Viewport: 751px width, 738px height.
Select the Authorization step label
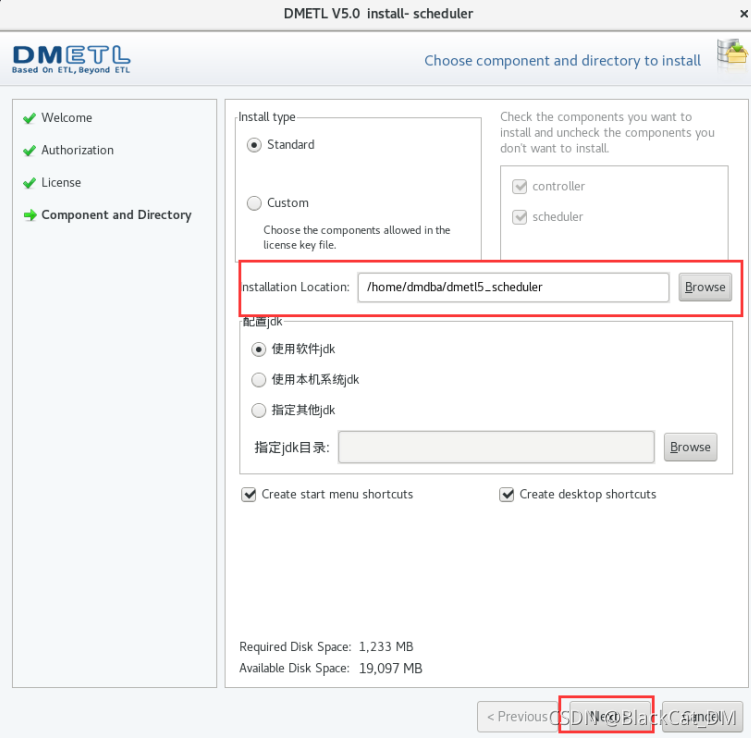click(x=78, y=150)
